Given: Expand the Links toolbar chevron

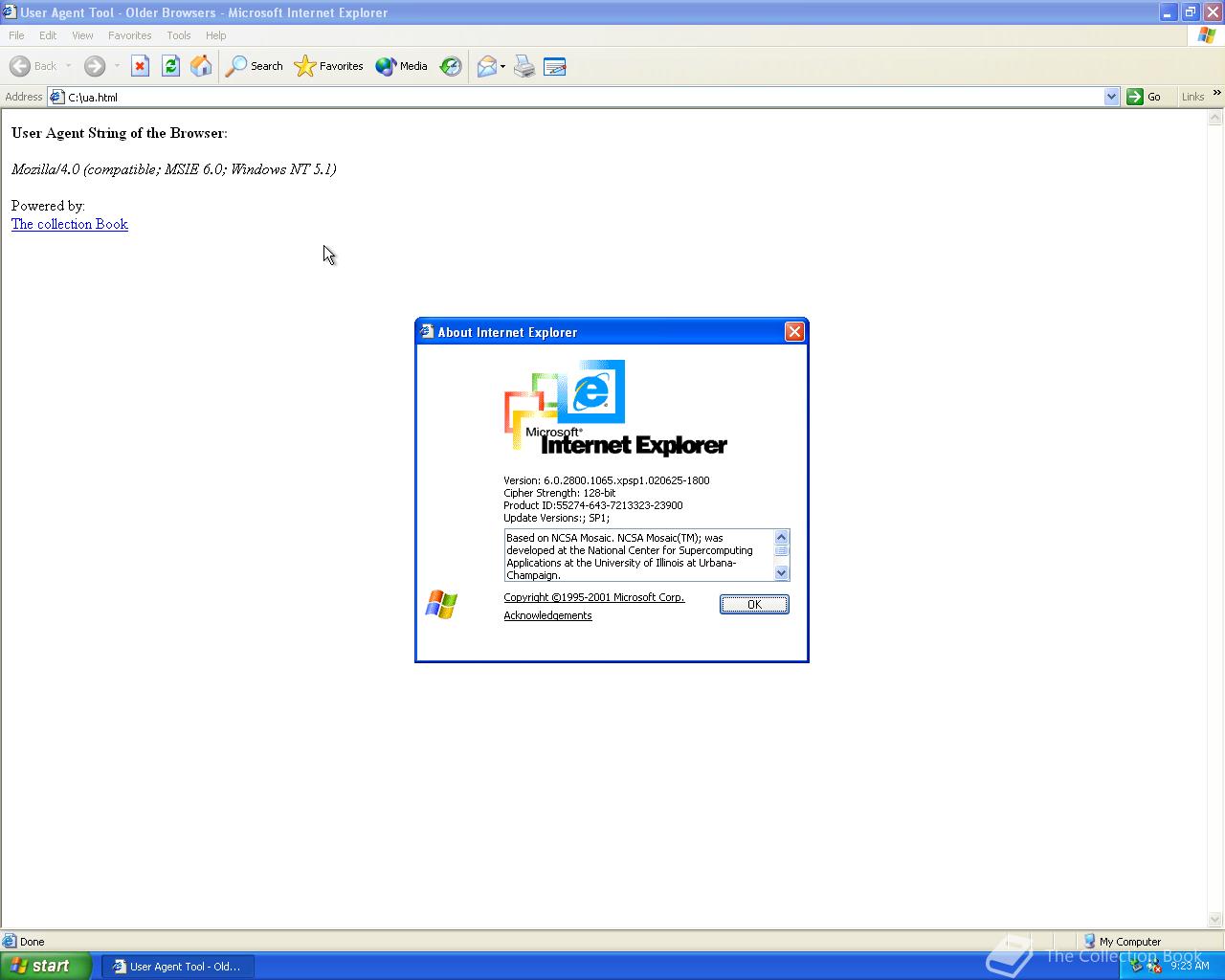Looking at the screenshot, I should pos(1216,93).
